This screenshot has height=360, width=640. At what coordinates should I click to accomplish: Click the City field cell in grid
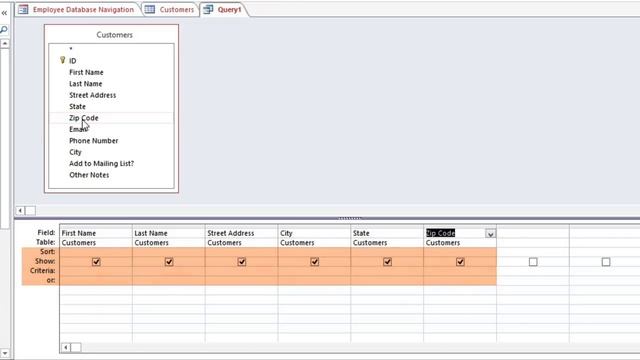314,233
